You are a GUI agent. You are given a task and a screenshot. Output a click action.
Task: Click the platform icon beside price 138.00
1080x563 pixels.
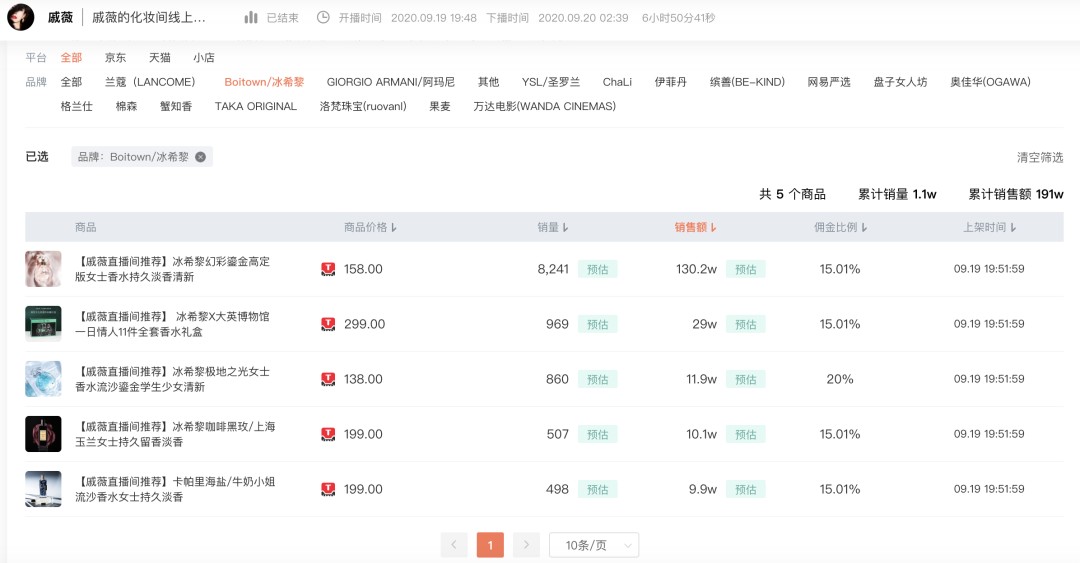tap(329, 380)
